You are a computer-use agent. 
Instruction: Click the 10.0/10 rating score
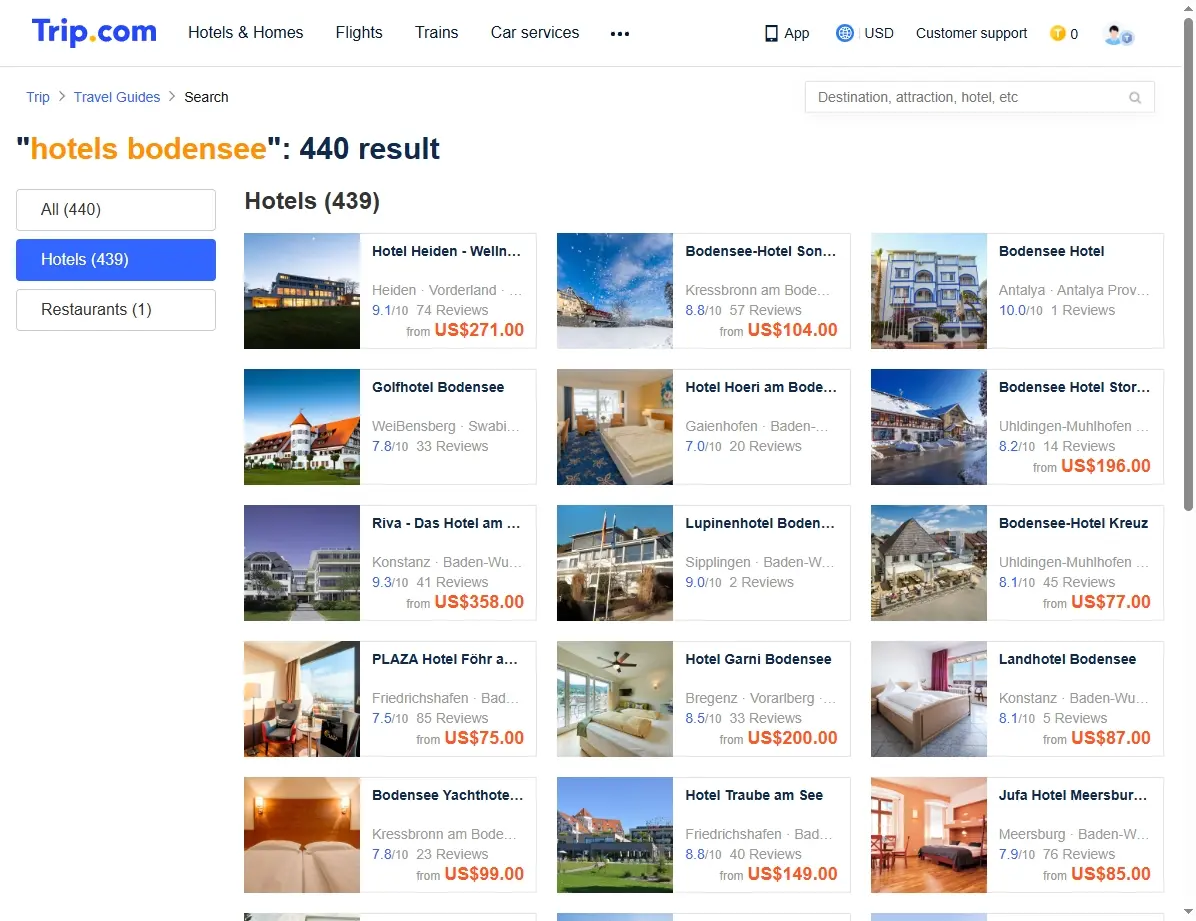1021,310
